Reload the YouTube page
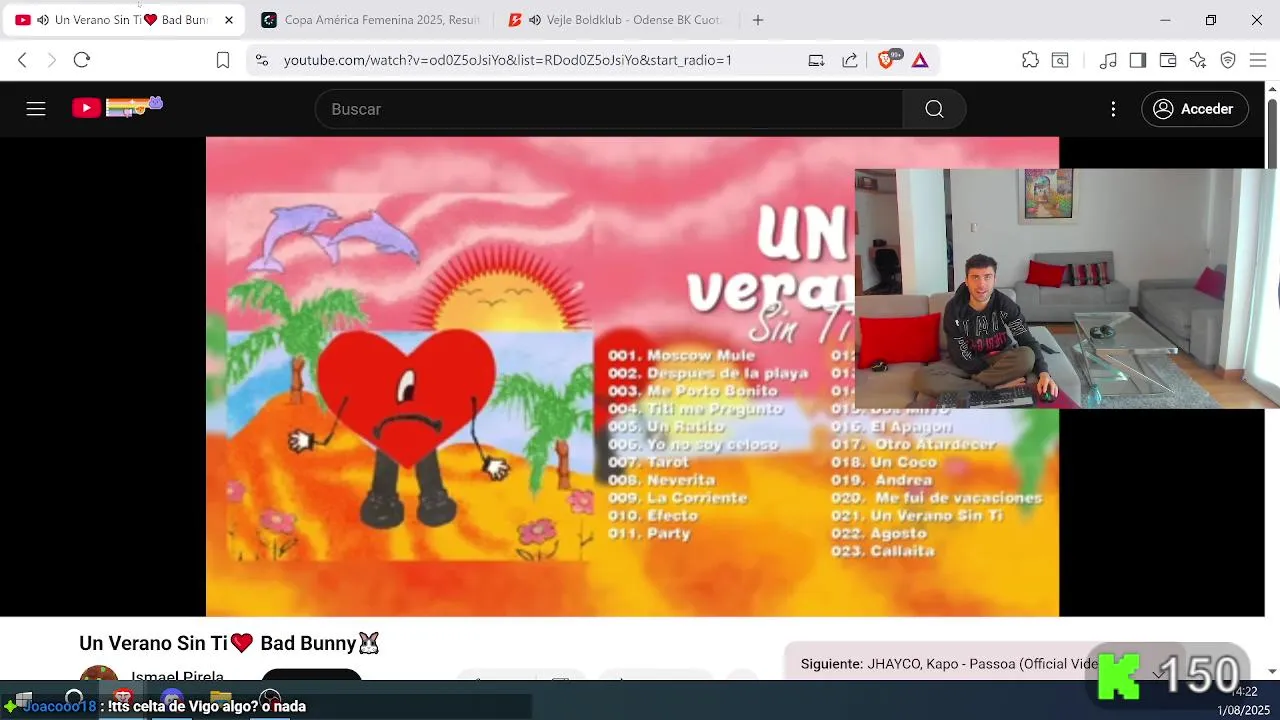 (82, 60)
